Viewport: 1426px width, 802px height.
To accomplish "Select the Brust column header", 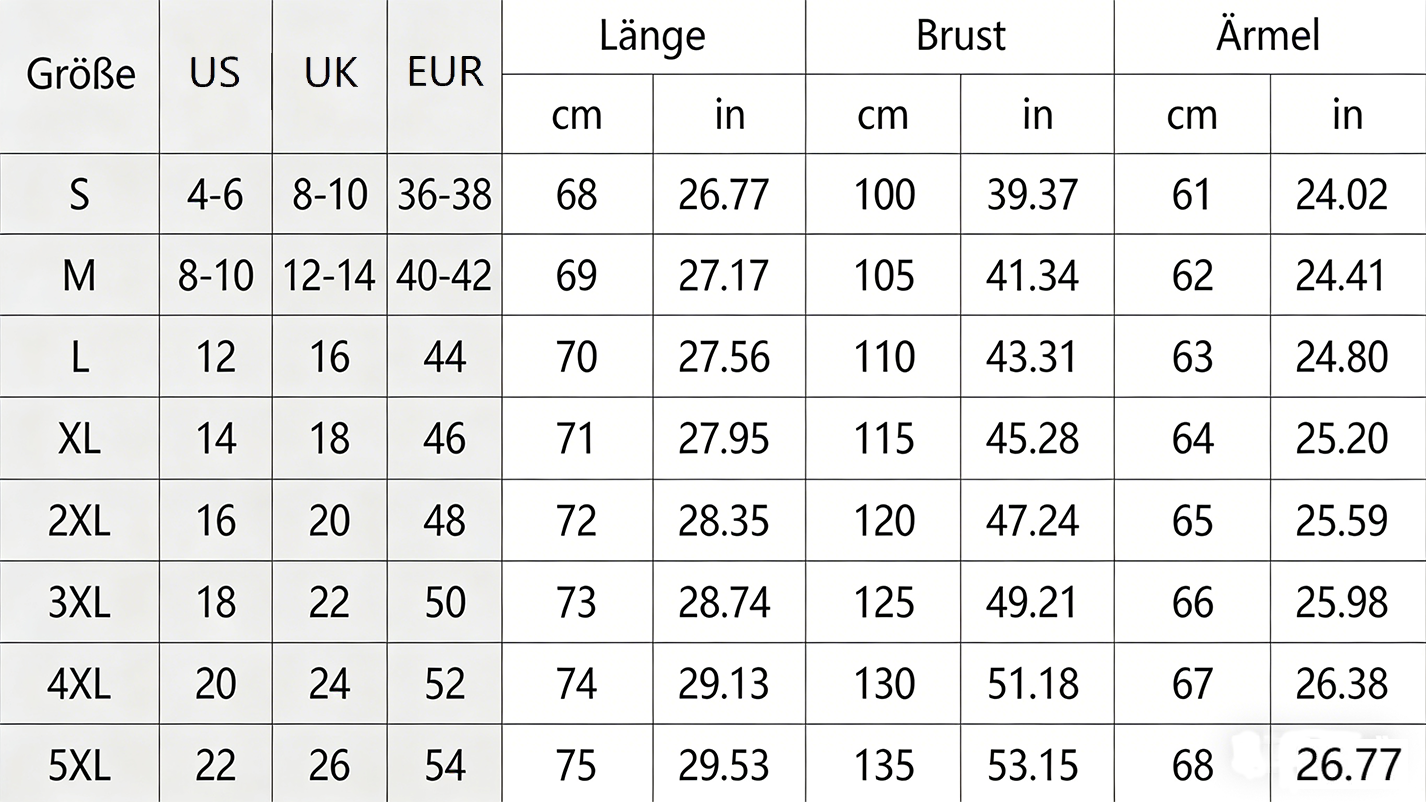I will 960,36.
